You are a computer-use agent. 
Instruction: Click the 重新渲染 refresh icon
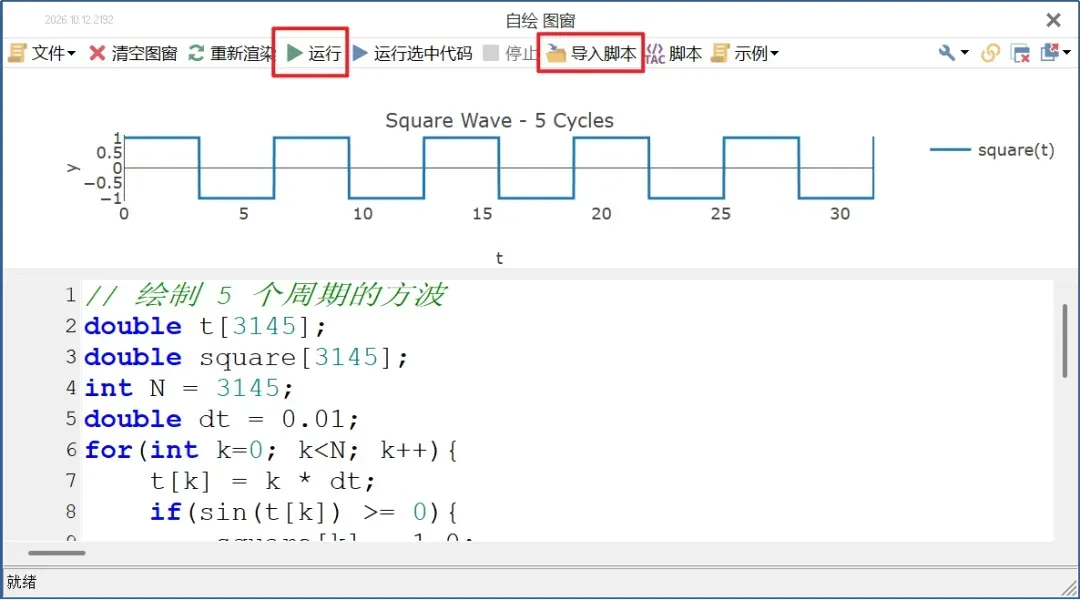pos(196,53)
